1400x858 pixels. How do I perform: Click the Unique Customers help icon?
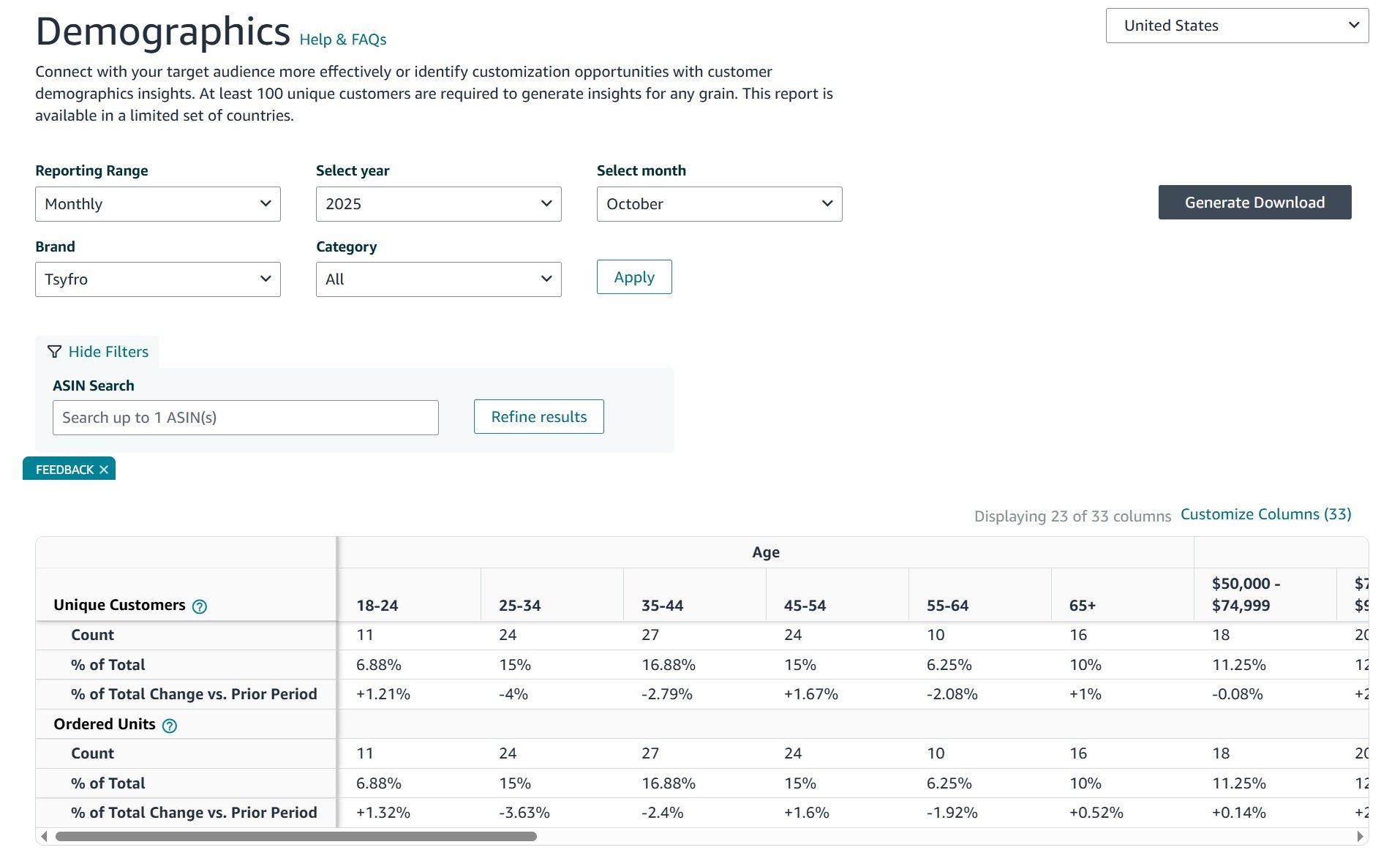pos(199,606)
